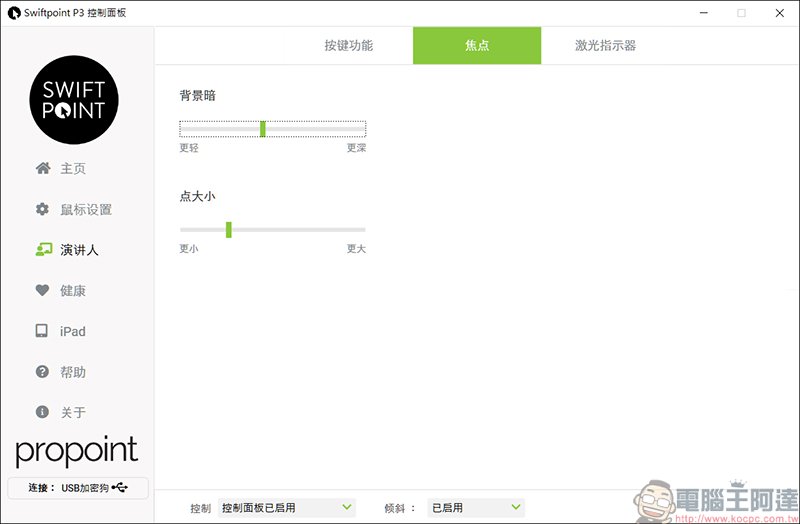Select the 焦点 tab
800x524 pixels.
pyautogui.click(x=477, y=45)
